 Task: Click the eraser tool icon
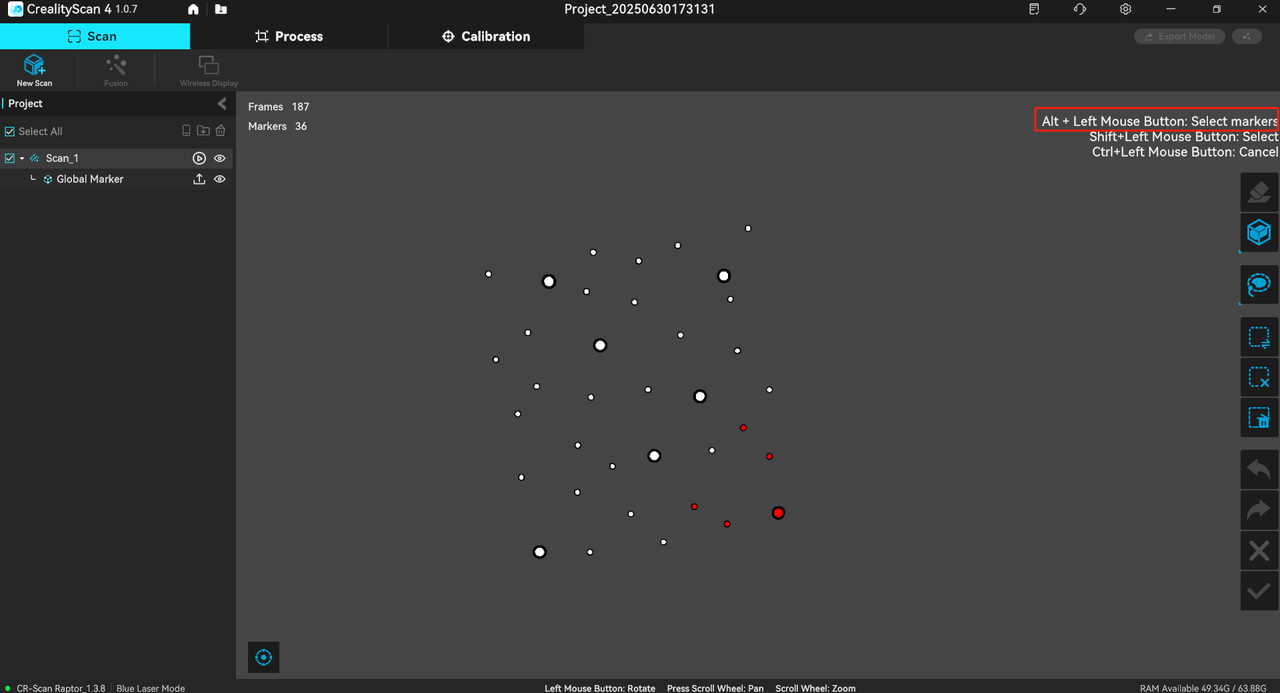(x=1259, y=192)
